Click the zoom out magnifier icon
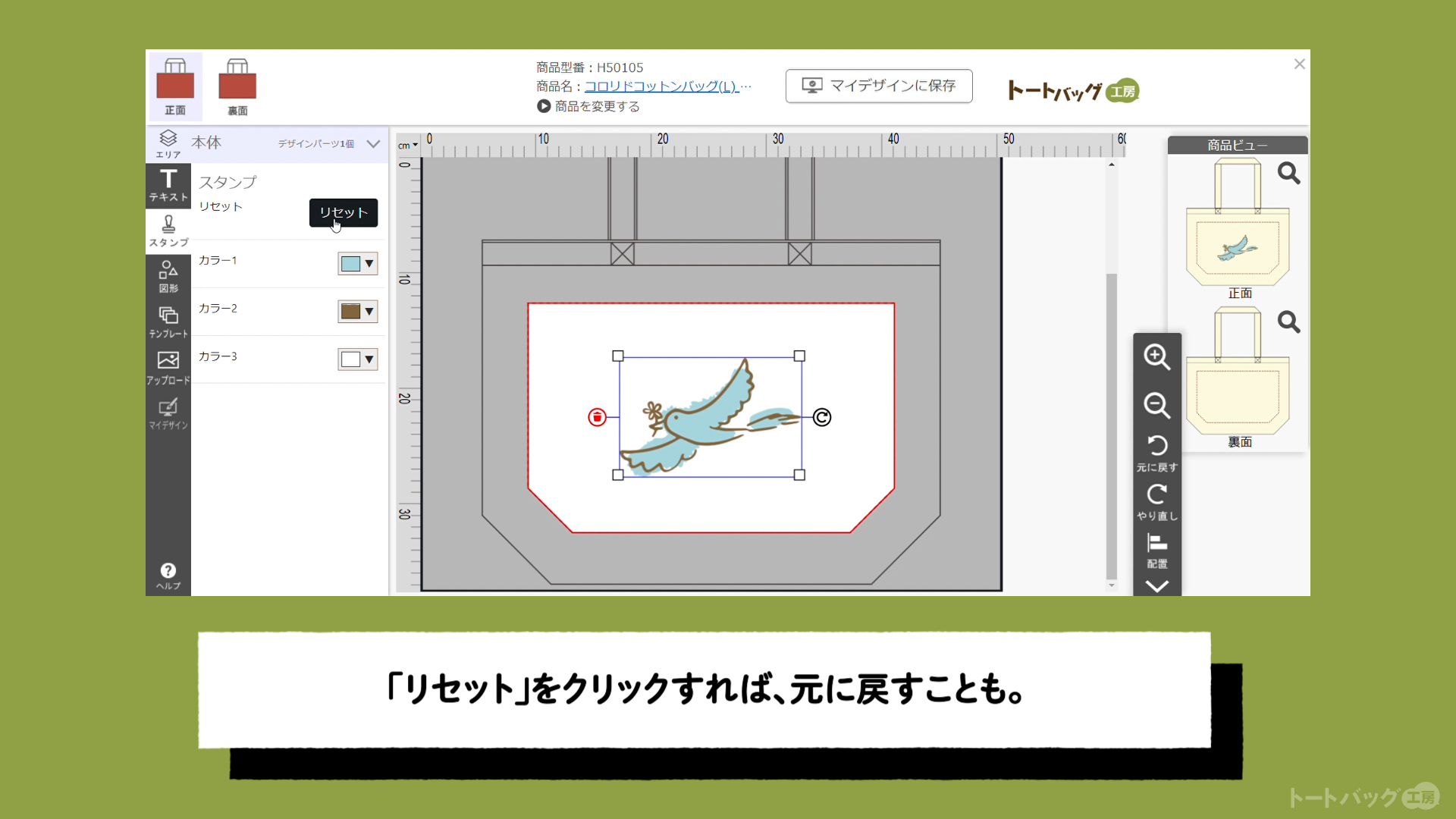Image resolution: width=1456 pixels, height=819 pixels. point(1157,405)
